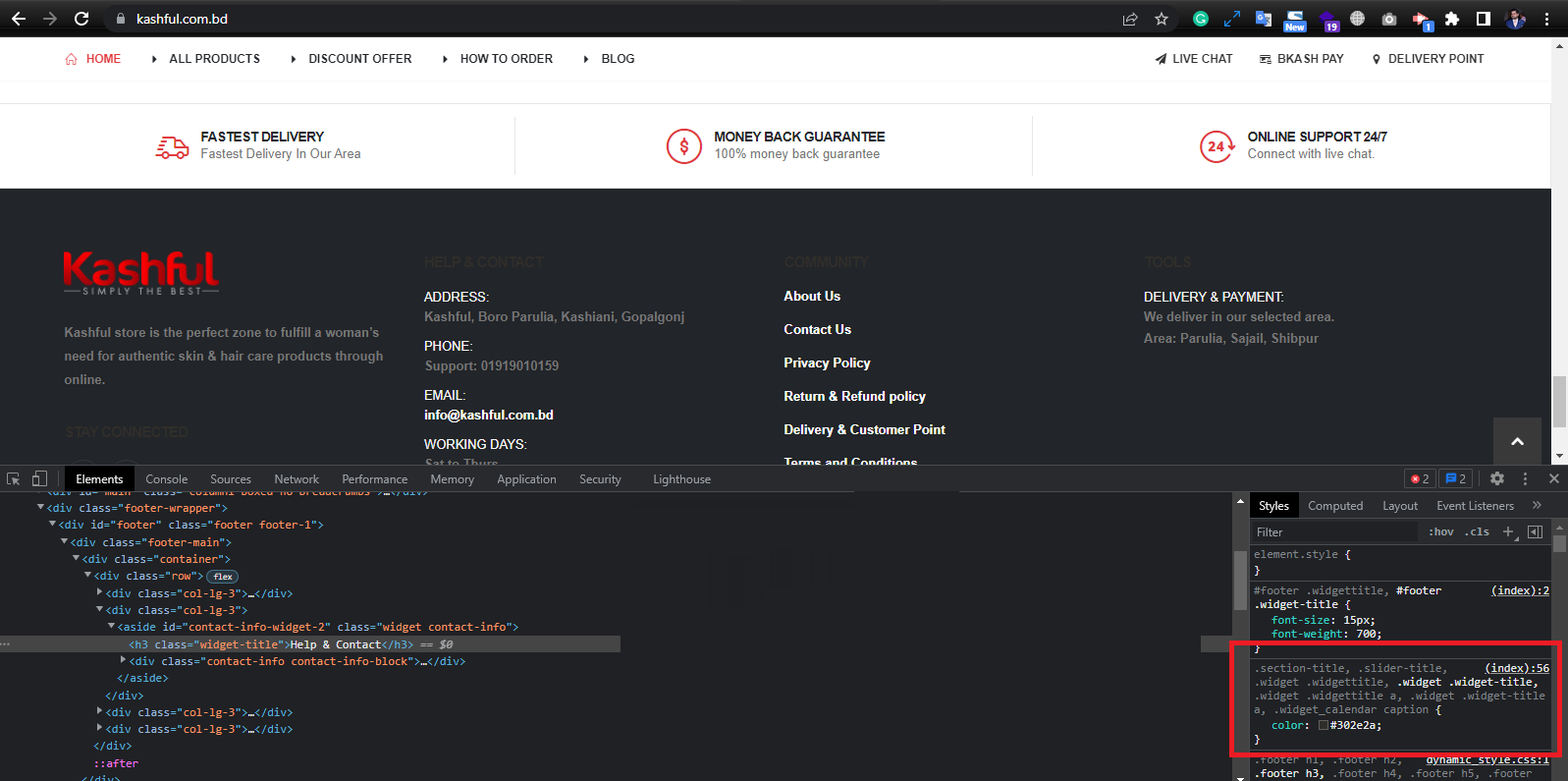Click the browser forward arrow
1568x781 pixels.
click(x=50, y=19)
